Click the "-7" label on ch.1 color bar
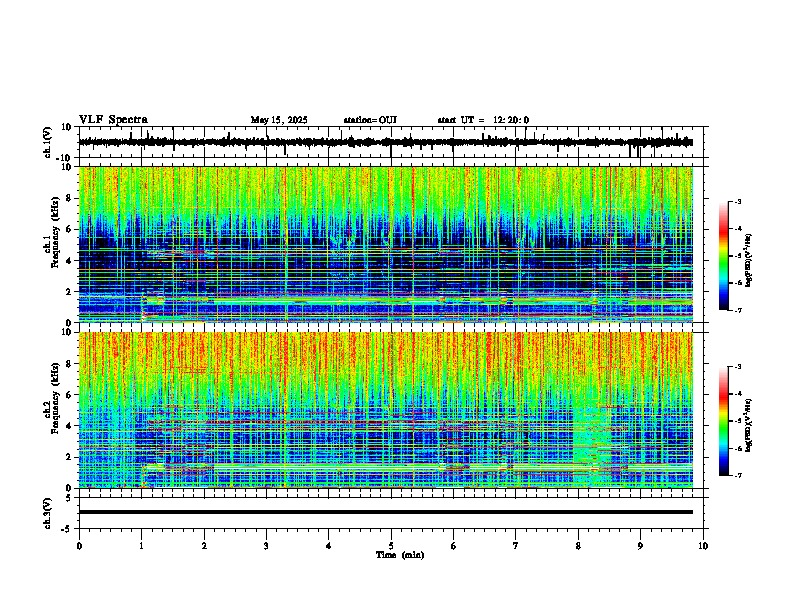This screenshot has height=612, width=792. [737, 310]
